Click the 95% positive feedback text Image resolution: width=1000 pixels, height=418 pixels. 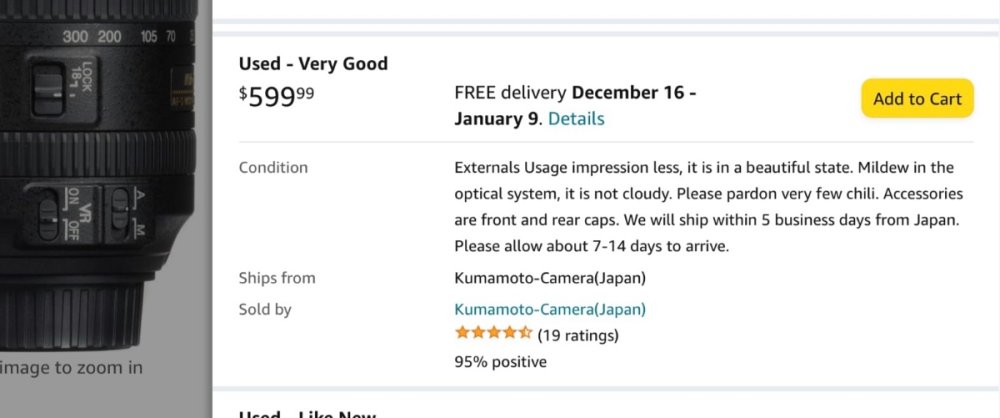click(500, 361)
